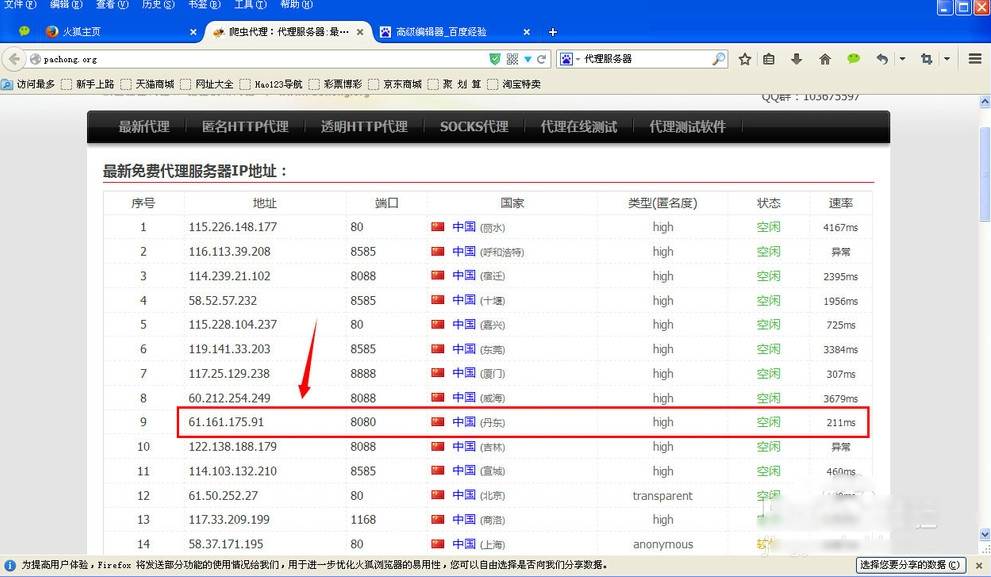Click the home button in the toolbar

(825, 59)
